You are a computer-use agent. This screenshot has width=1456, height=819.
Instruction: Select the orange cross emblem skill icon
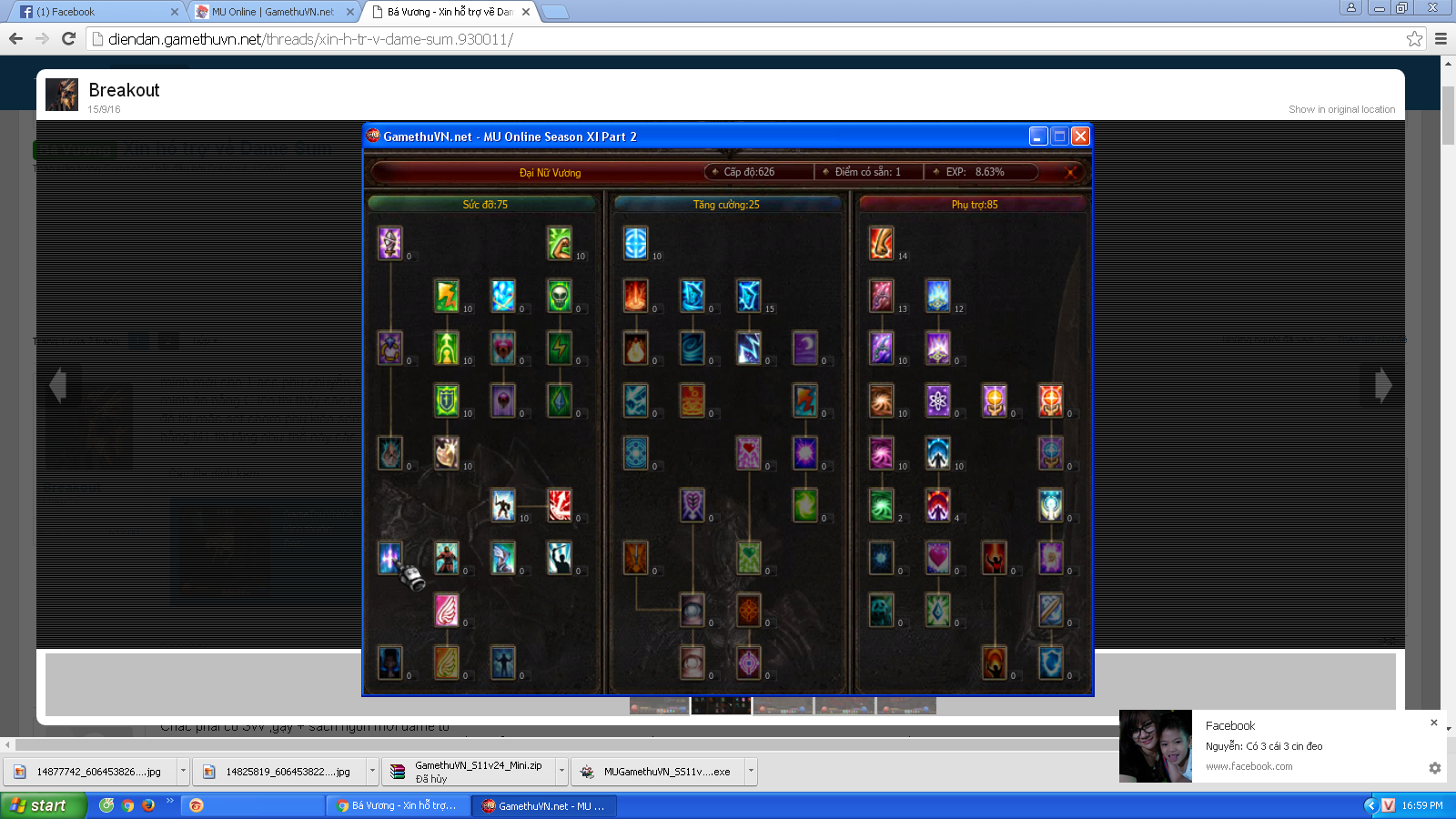point(748,610)
